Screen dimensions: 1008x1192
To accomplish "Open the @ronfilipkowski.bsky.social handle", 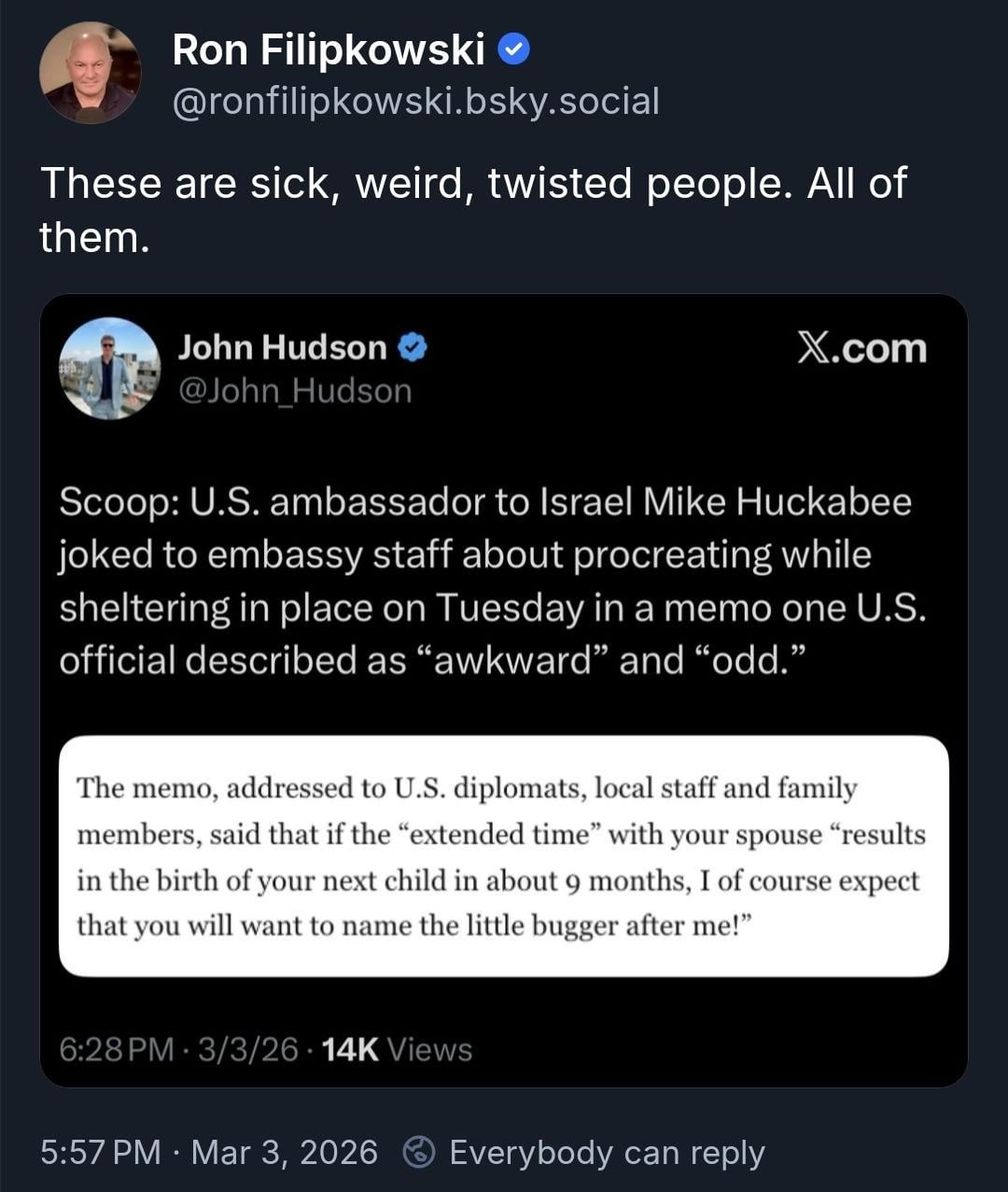I will coord(415,101).
